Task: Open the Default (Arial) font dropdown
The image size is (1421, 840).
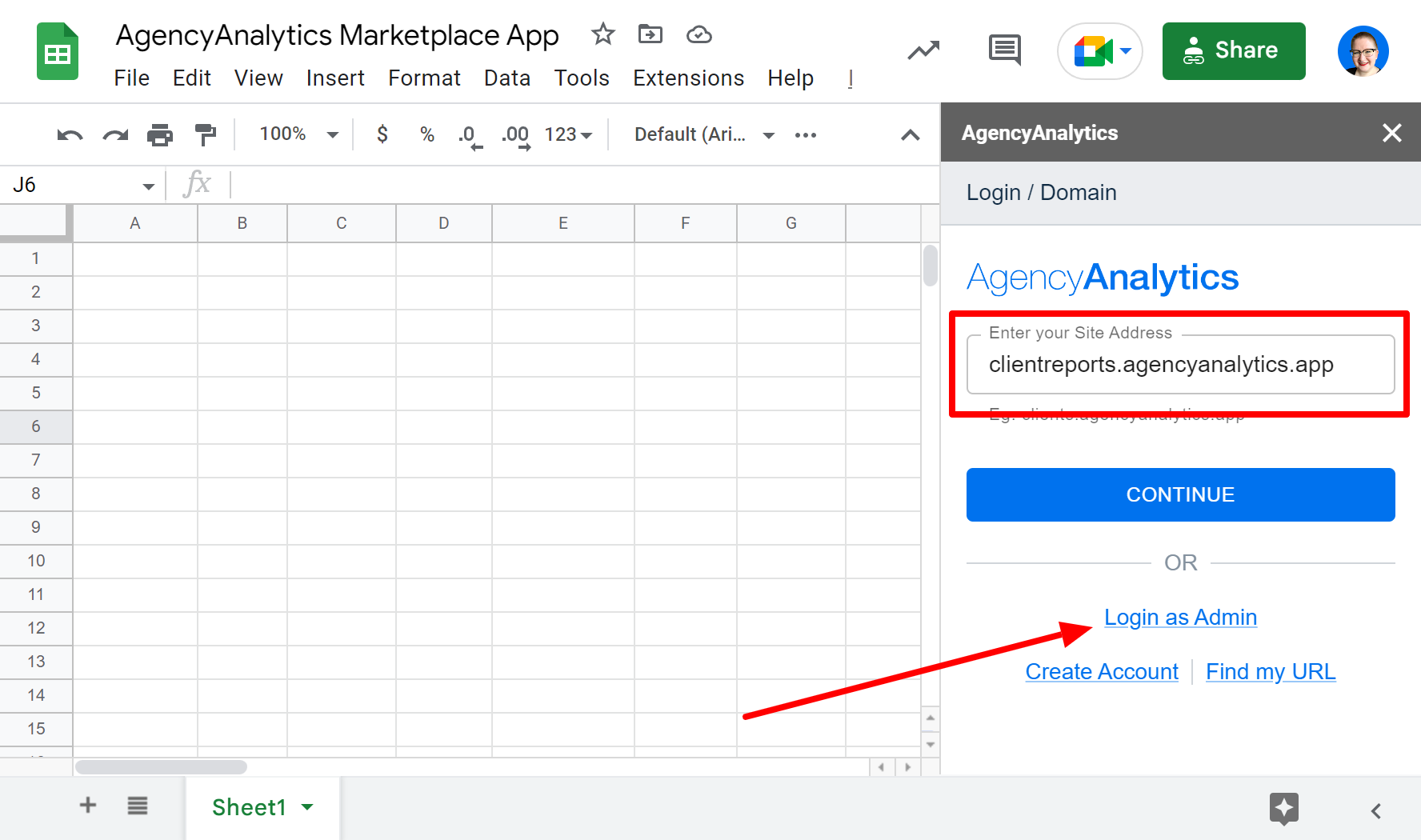Action: click(x=704, y=134)
